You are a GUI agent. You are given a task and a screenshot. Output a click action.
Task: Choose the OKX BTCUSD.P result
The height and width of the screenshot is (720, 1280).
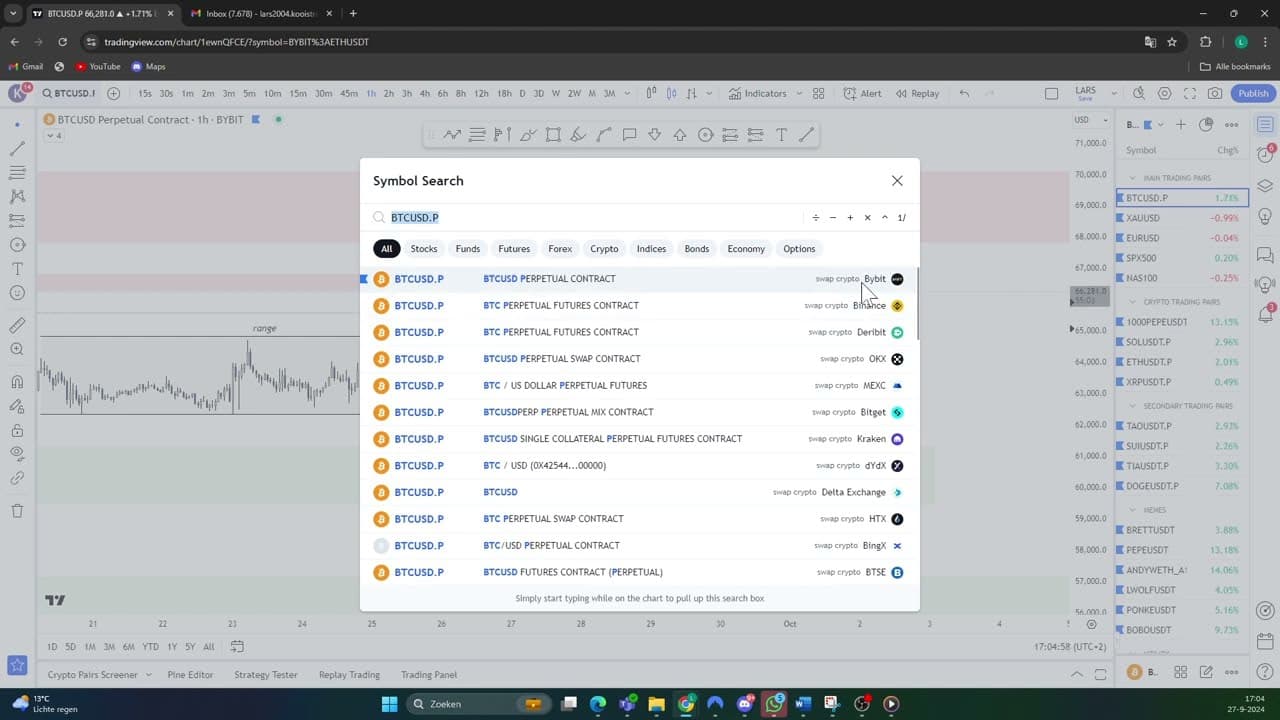(x=638, y=359)
